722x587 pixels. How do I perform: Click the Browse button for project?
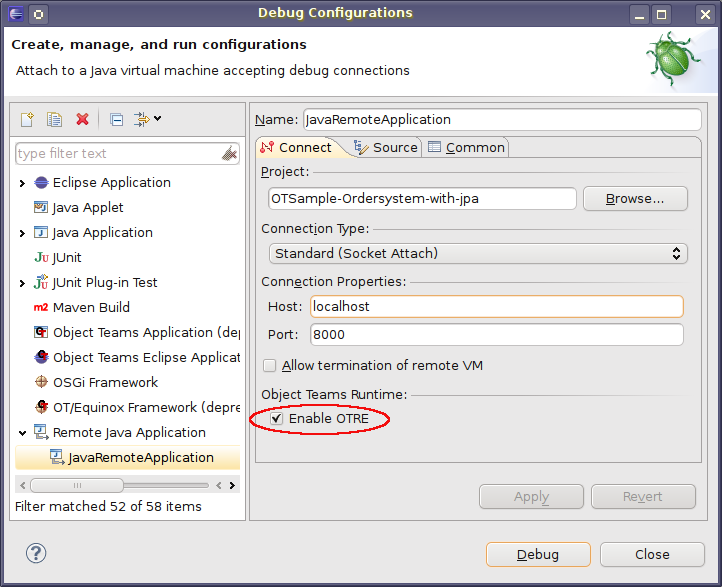tap(635, 199)
